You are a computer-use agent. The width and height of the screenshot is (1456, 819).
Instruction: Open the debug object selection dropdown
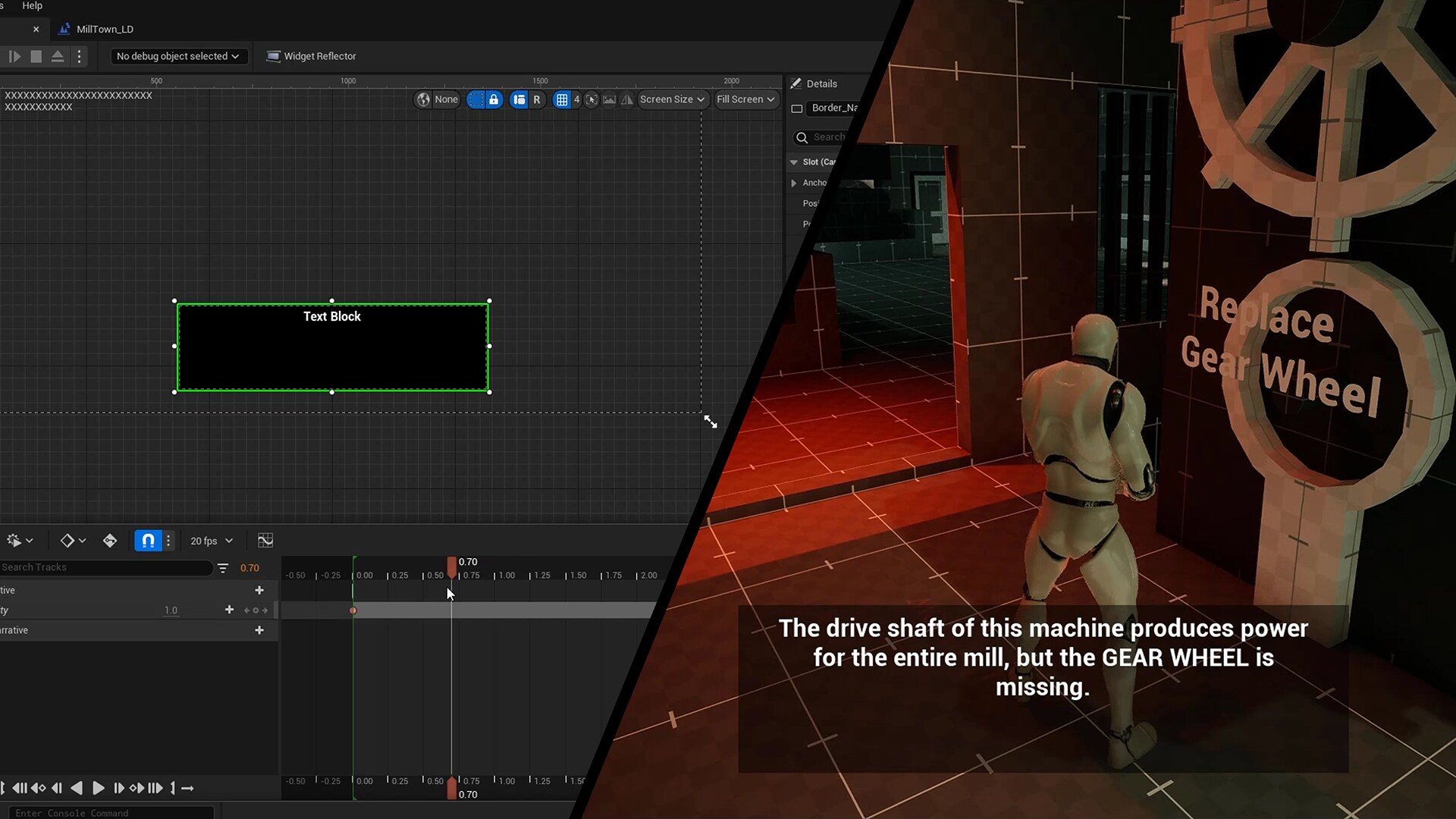click(178, 56)
